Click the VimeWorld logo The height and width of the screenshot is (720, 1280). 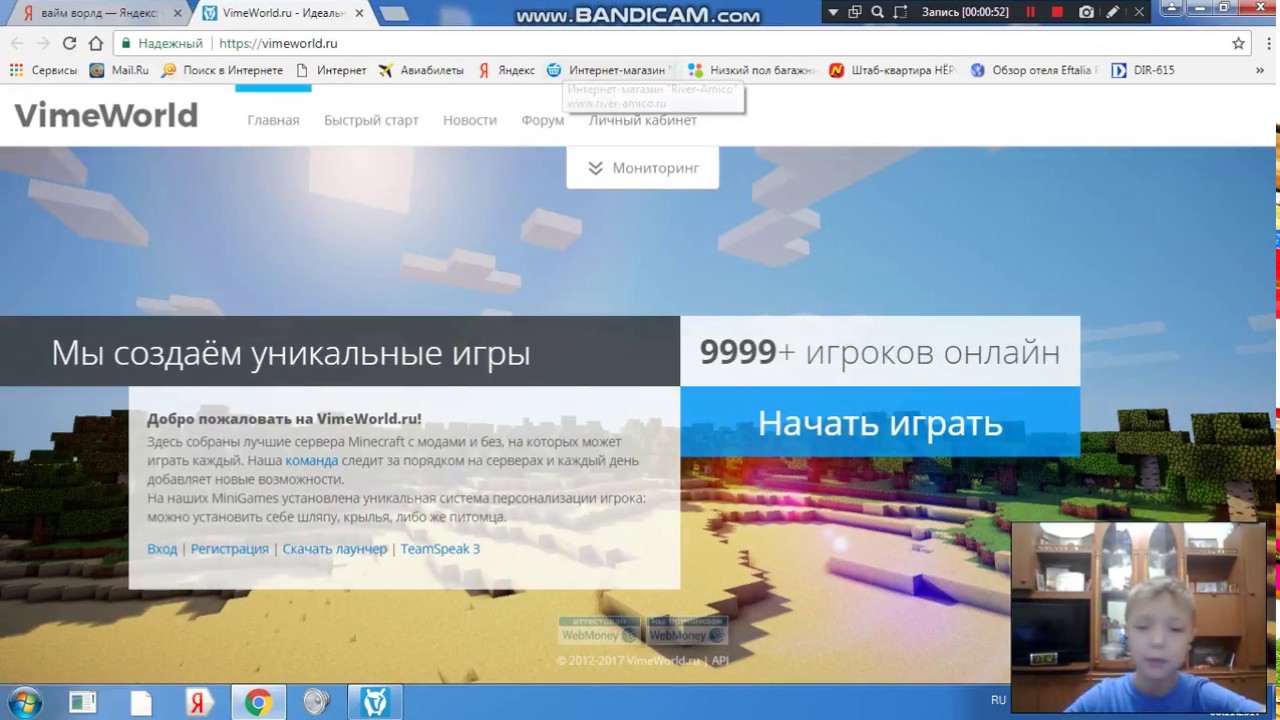pos(106,116)
